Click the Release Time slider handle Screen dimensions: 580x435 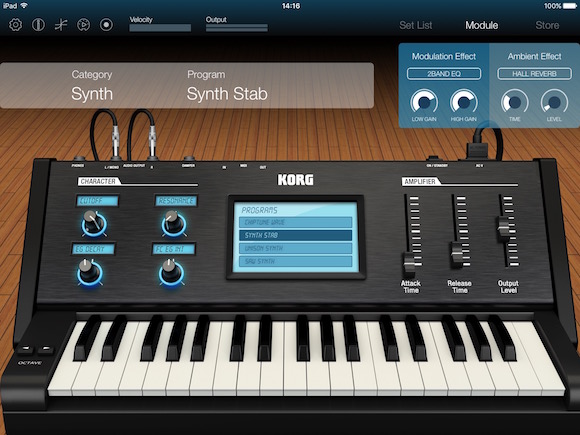tap(457, 253)
